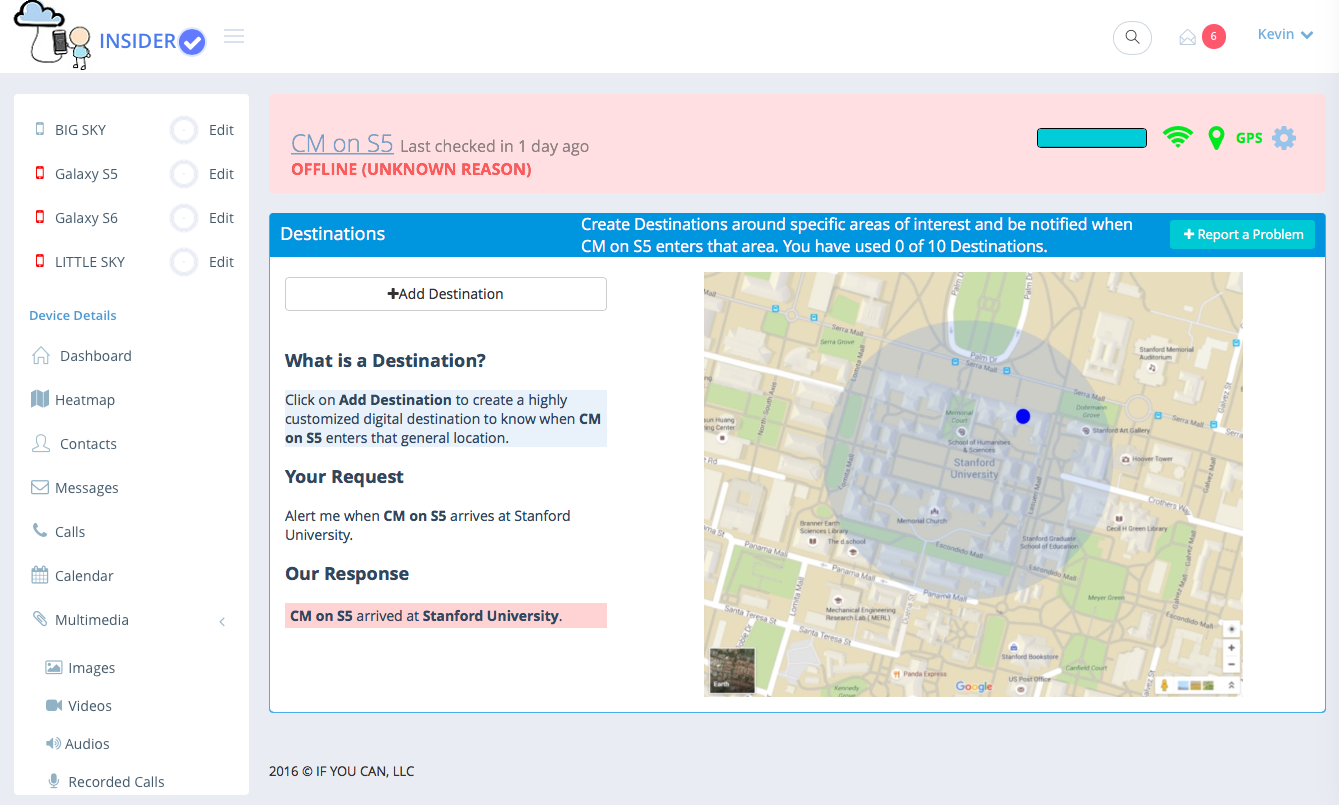
Task: Edit the LITTLE SKY device
Action: [x=221, y=262]
